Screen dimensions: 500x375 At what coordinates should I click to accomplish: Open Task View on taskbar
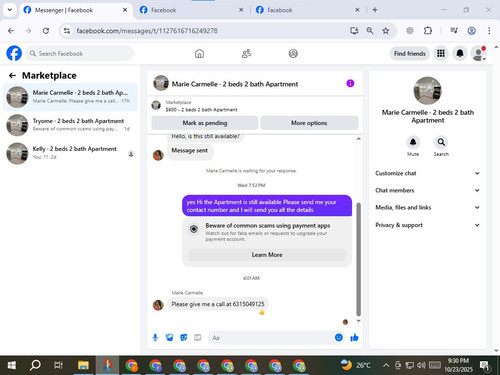[x=59, y=365]
